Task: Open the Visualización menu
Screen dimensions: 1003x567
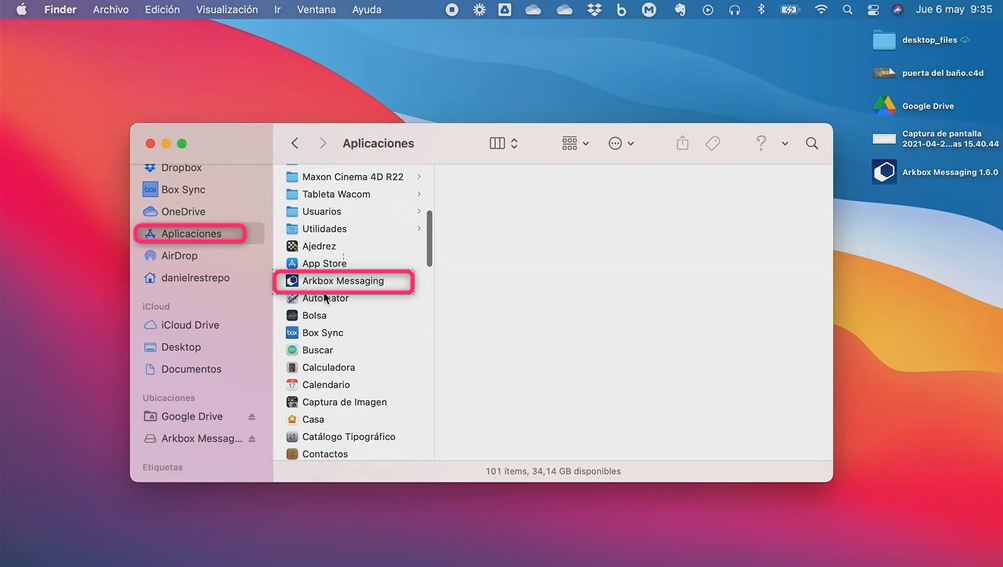Action: (x=226, y=10)
